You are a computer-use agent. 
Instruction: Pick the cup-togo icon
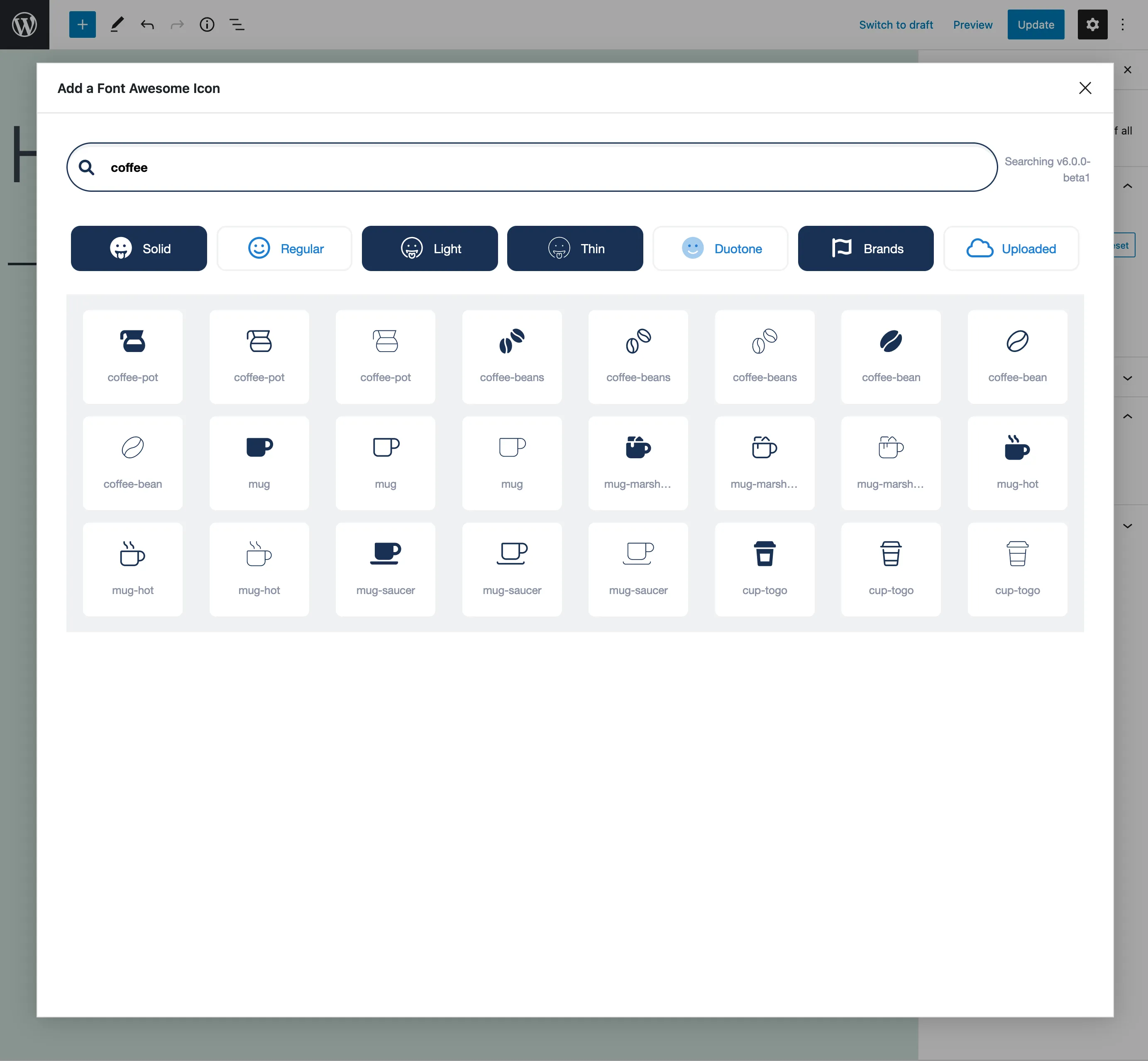pyautogui.click(x=765, y=568)
